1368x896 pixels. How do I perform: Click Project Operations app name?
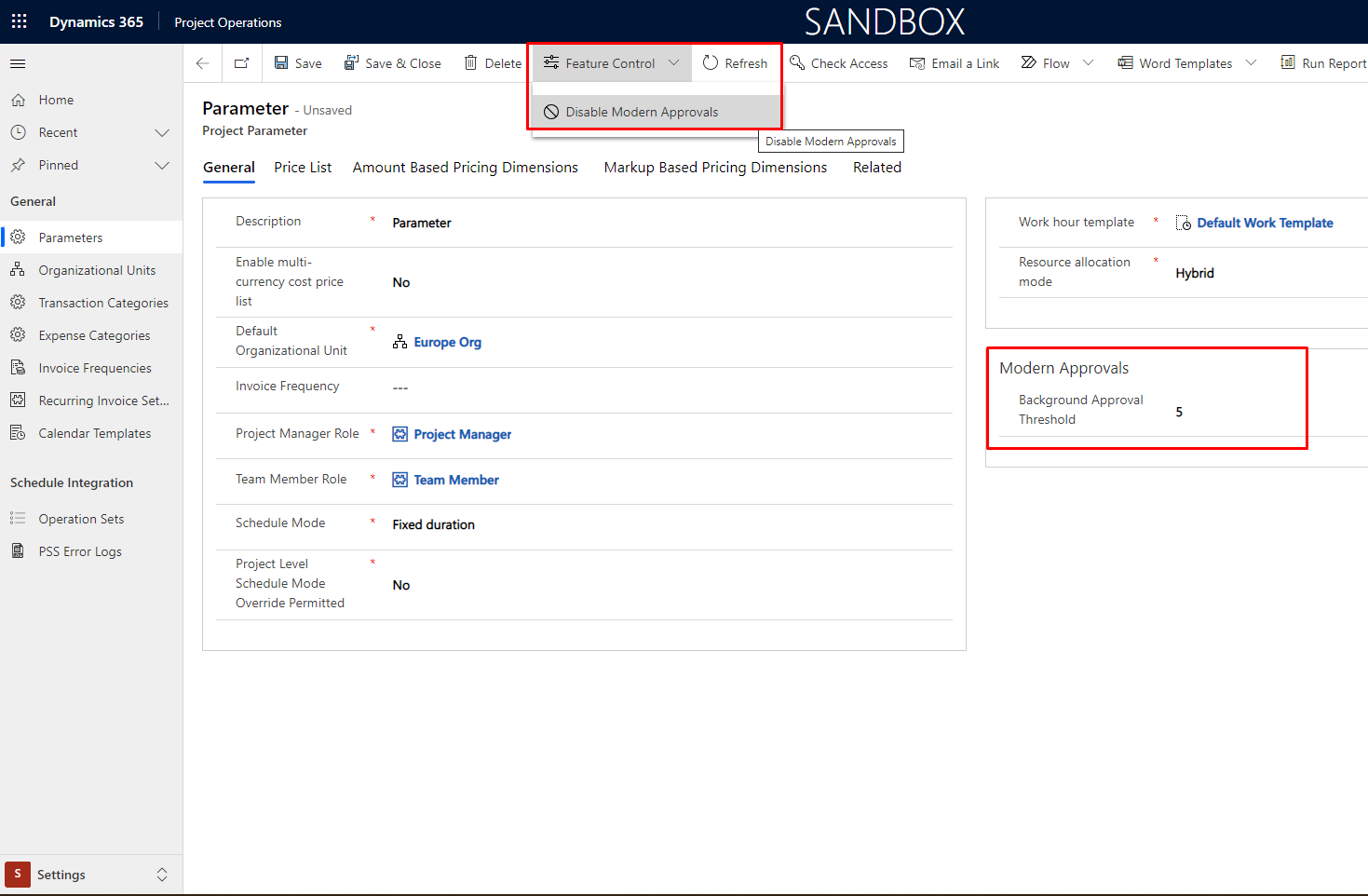click(x=228, y=22)
